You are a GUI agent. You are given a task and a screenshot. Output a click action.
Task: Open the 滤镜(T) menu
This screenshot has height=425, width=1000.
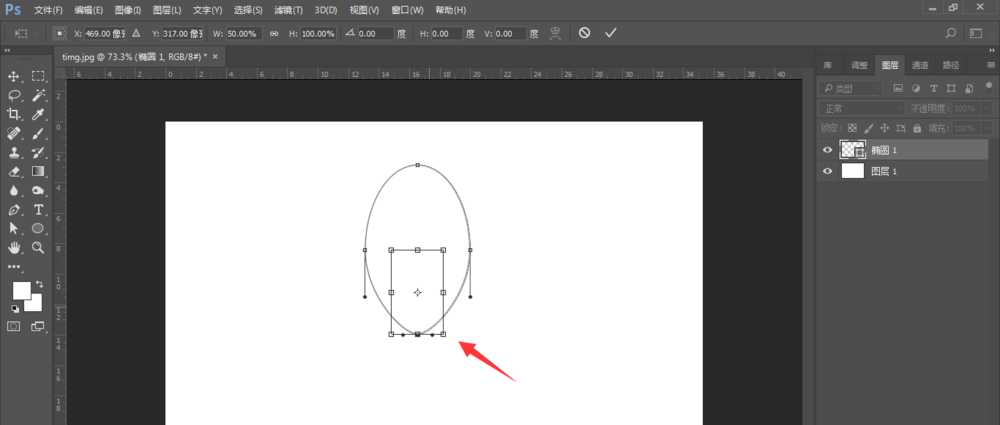click(x=289, y=9)
